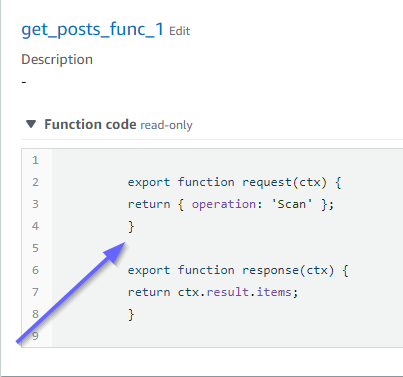Click line number 3 in code gutter
Screen dimensions: 403x377
coord(35,204)
